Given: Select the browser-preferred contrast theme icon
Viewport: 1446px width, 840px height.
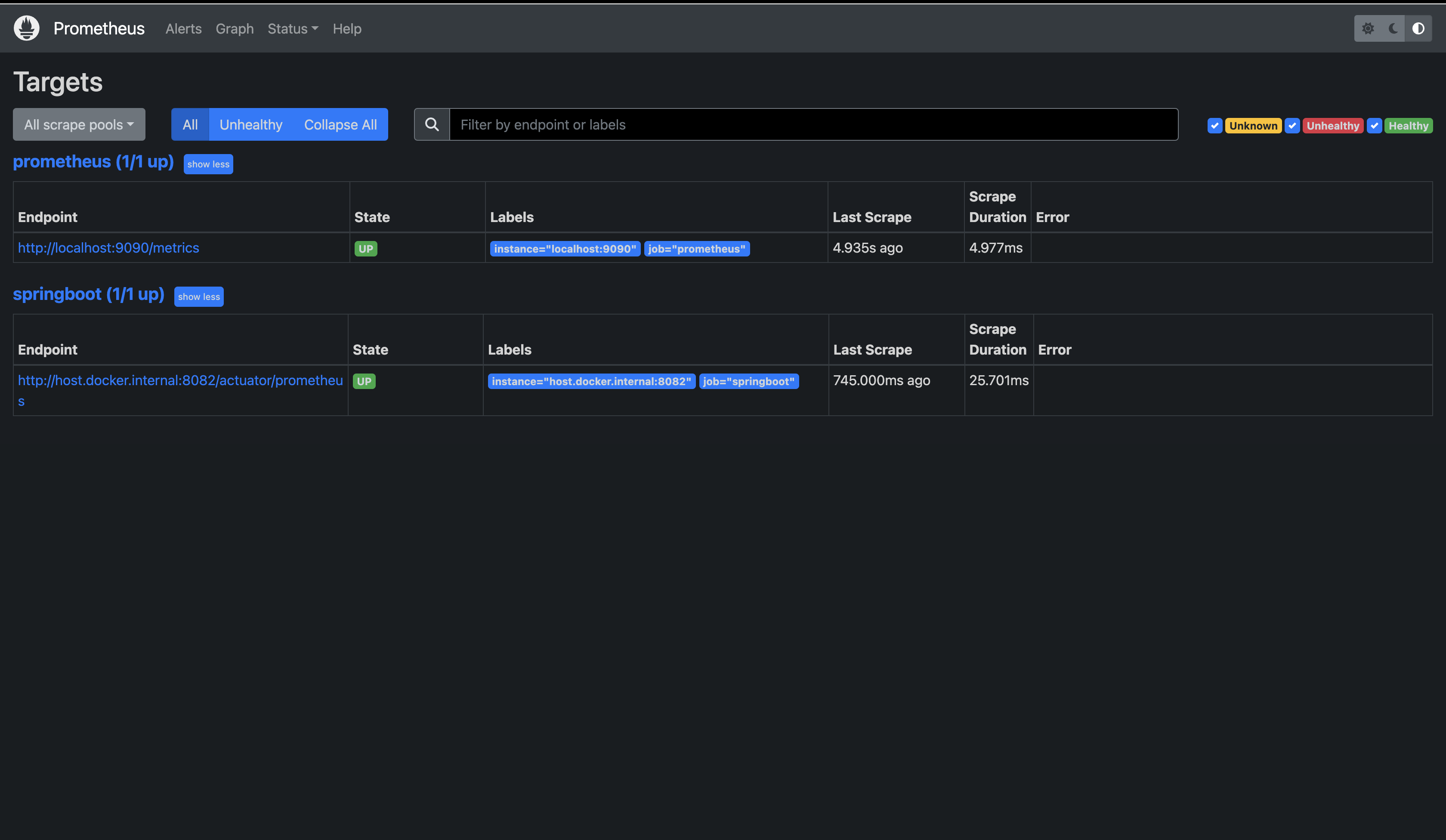Looking at the screenshot, I should (1418, 29).
